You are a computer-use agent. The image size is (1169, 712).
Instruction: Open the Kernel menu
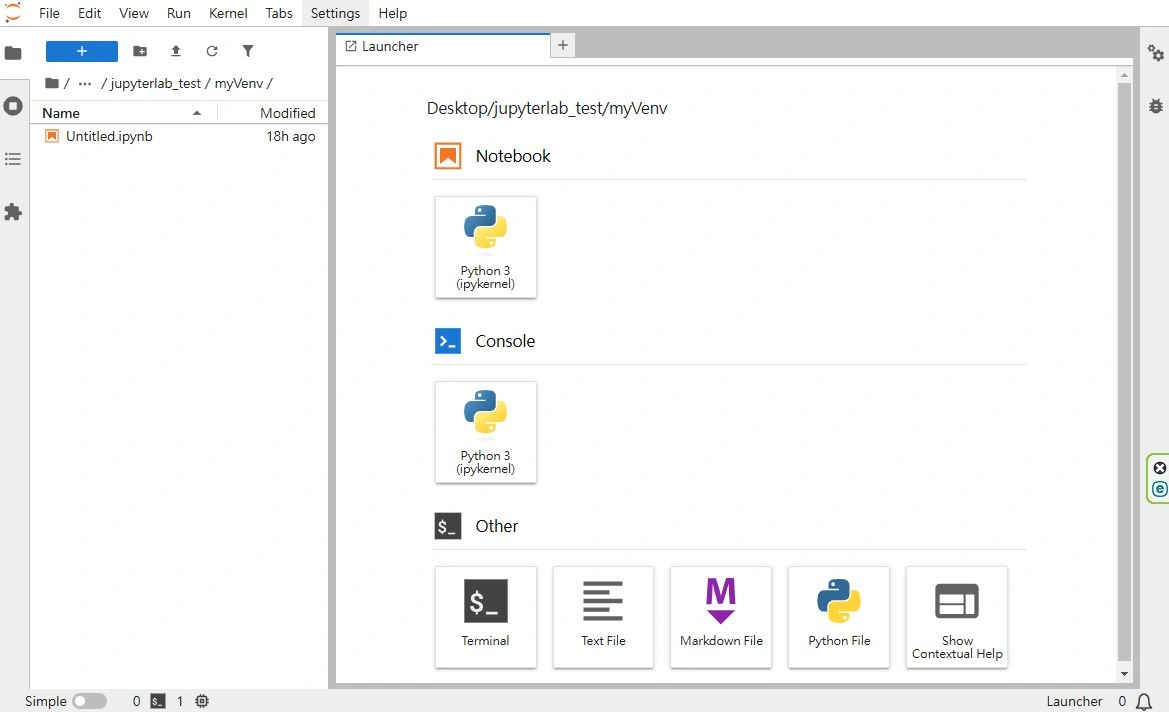228,13
